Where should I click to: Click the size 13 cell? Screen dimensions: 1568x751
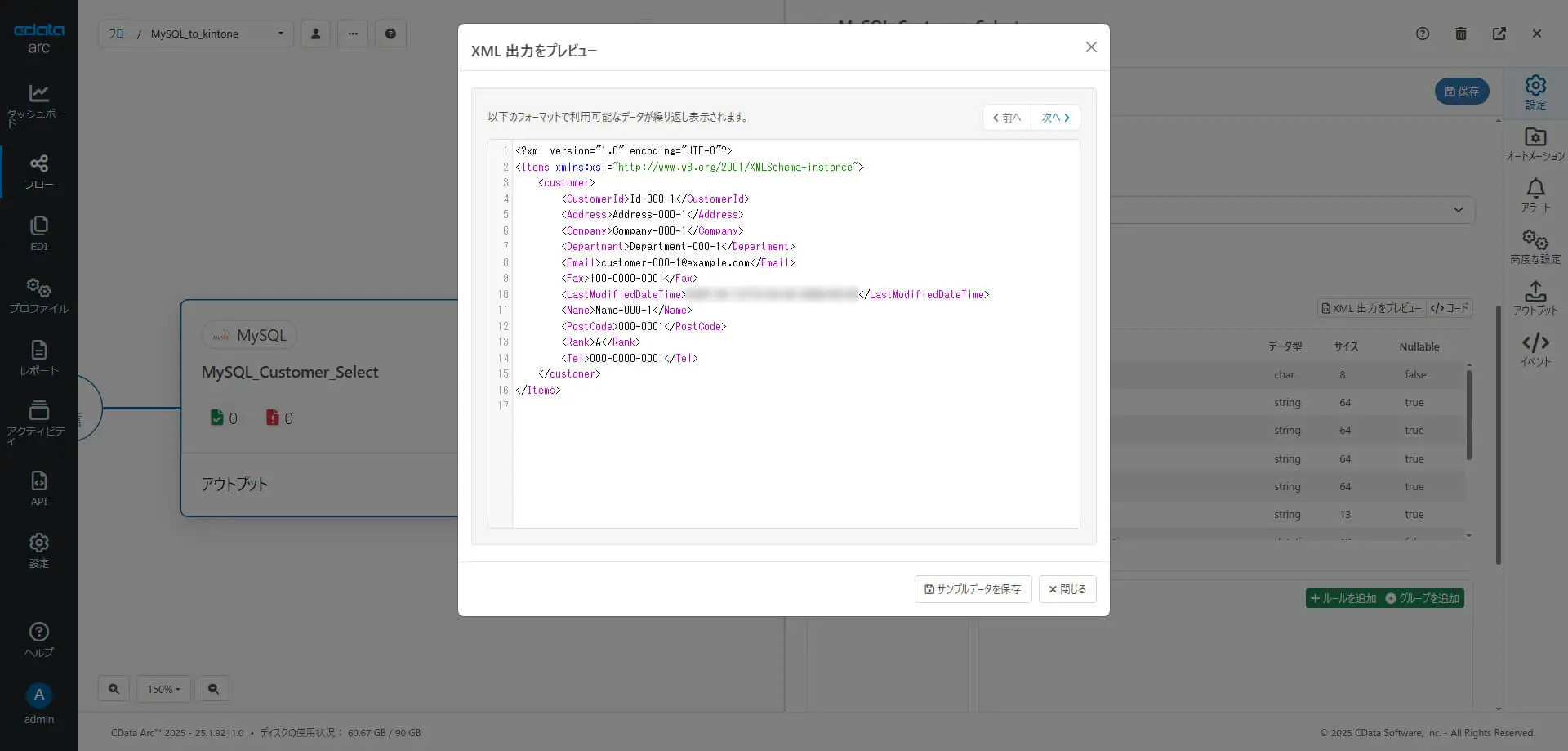1345,514
